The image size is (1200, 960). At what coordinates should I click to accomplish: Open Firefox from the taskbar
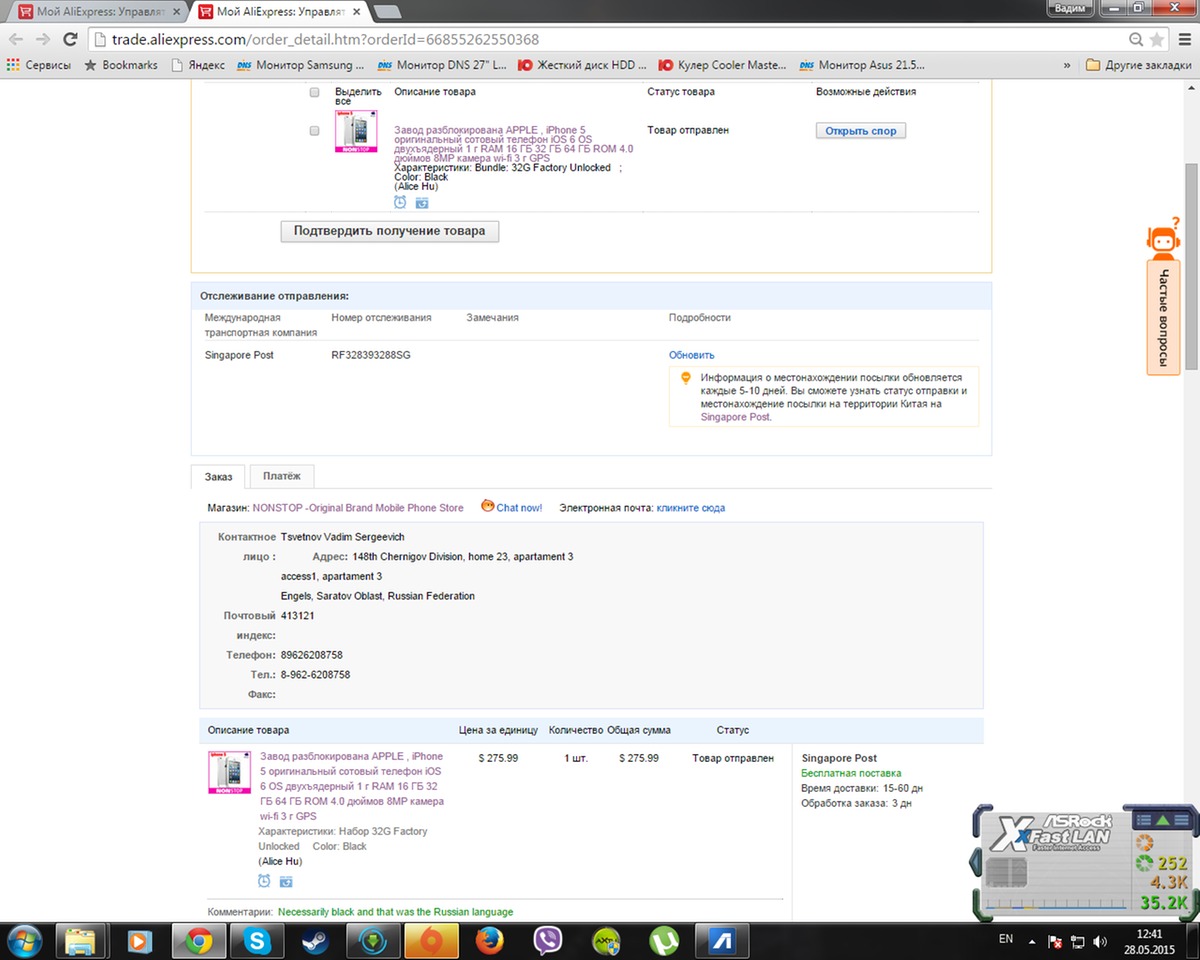489,941
